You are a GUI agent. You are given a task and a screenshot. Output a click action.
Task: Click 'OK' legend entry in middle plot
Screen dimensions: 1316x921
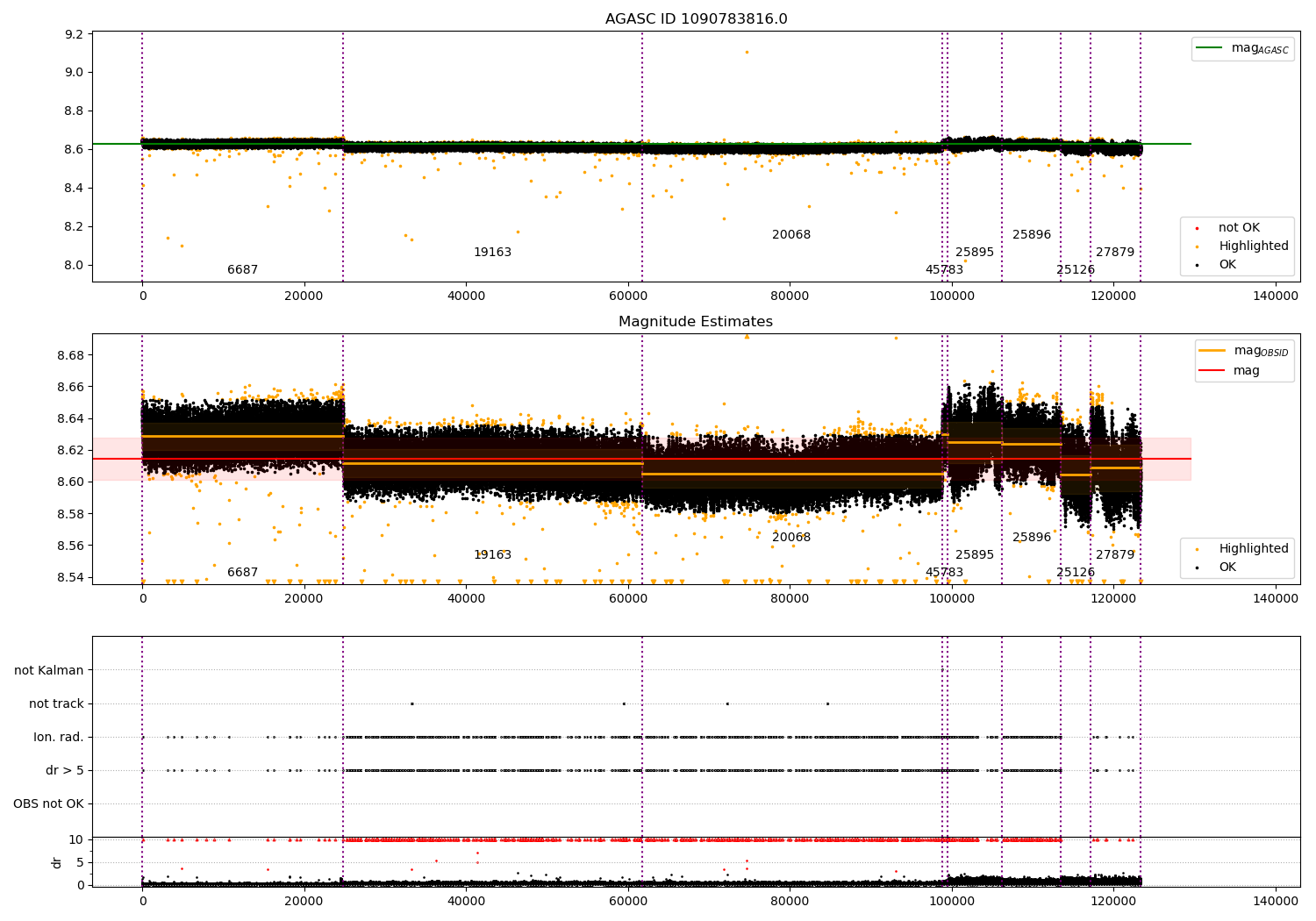click(x=1217, y=568)
